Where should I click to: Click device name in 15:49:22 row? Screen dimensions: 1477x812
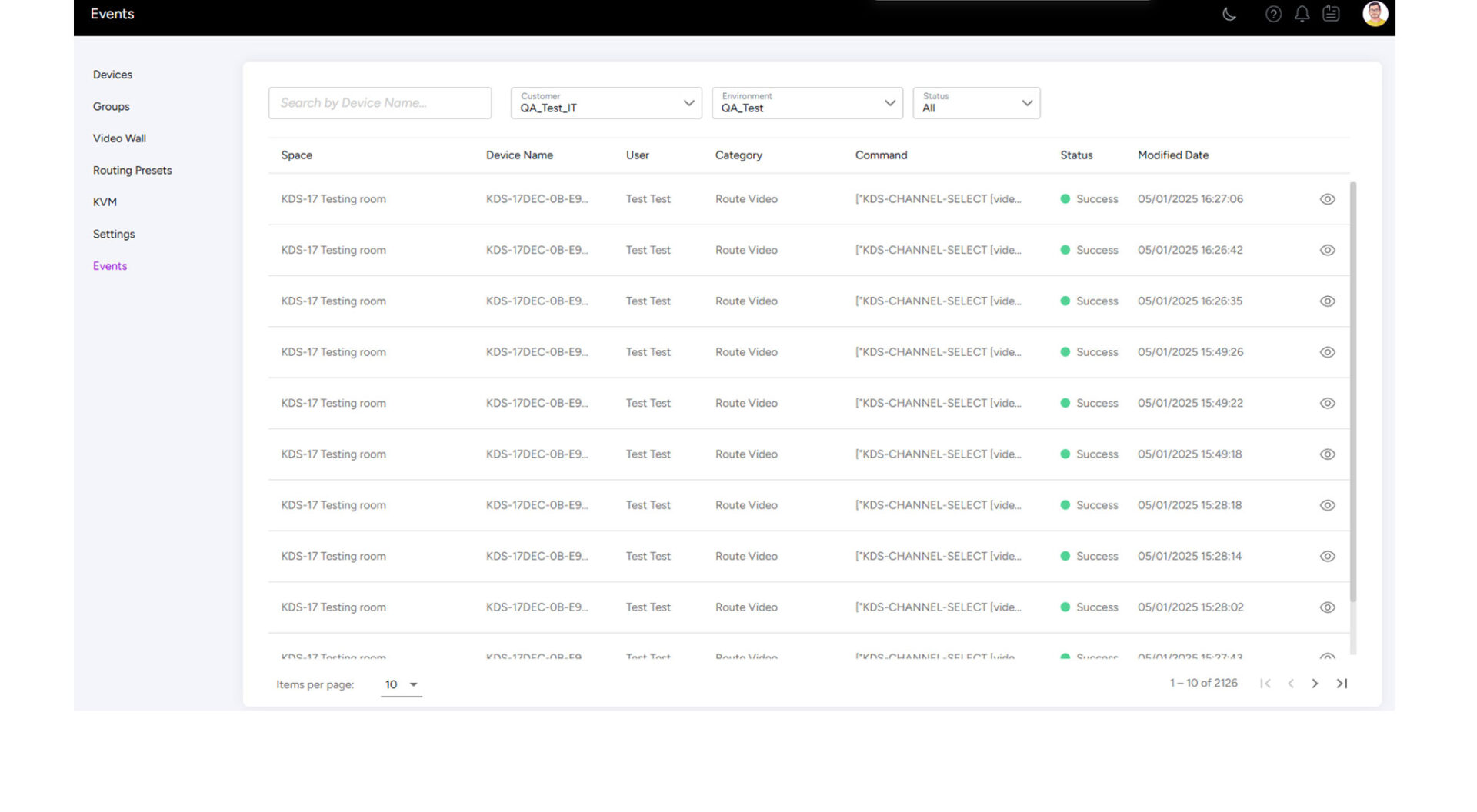(537, 403)
